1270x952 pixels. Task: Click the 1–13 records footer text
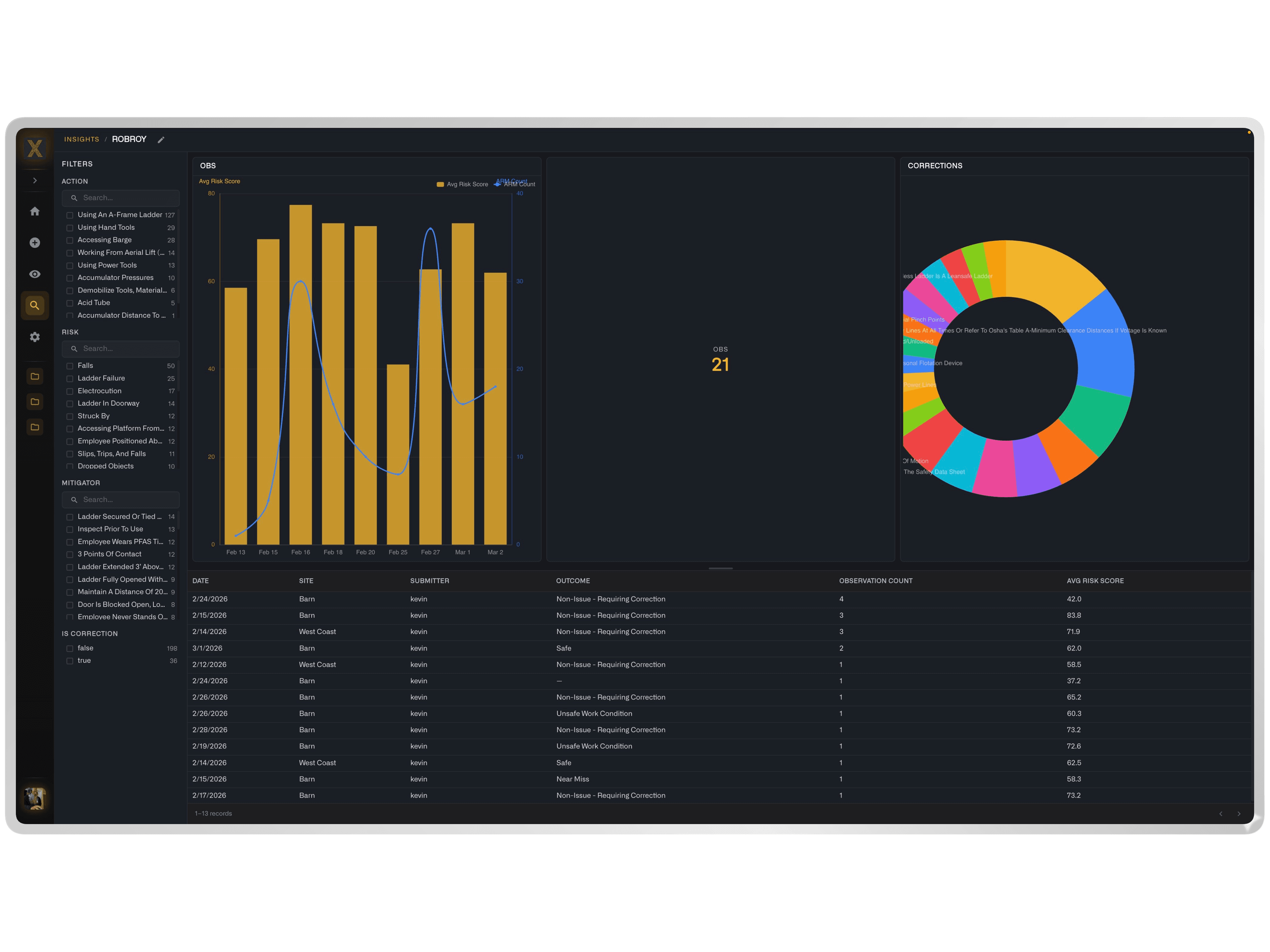213,814
